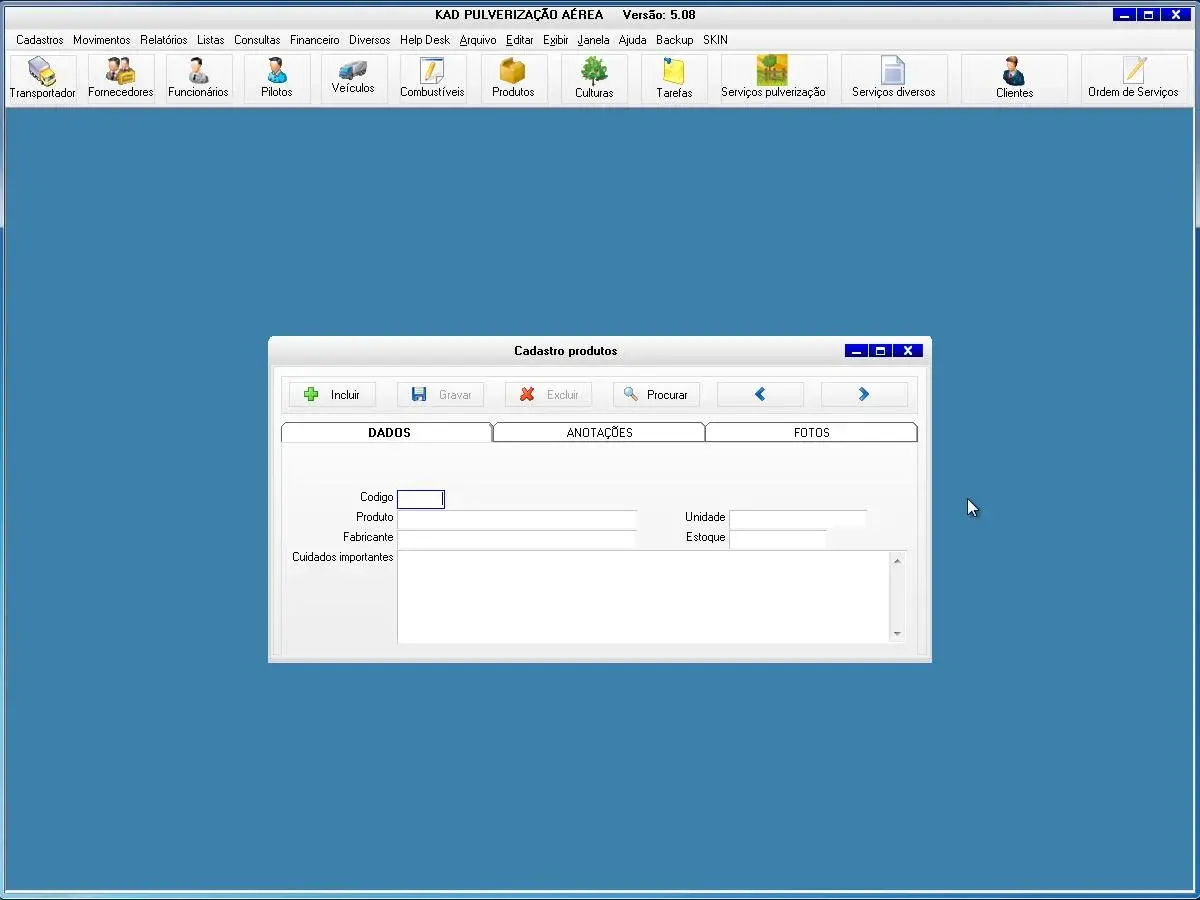Click inside the Cuidados importantes text area
This screenshot has height=900, width=1200.
[x=643, y=597]
